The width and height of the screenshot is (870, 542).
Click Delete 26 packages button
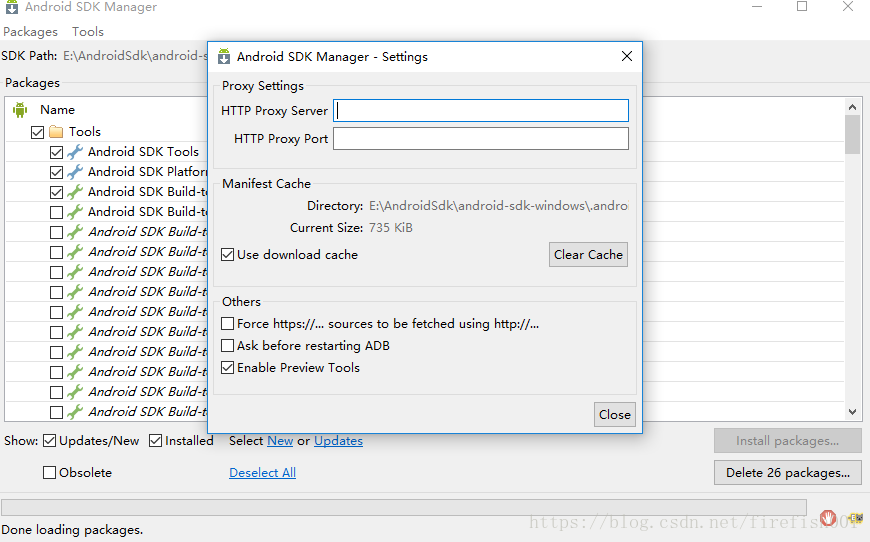click(x=788, y=473)
